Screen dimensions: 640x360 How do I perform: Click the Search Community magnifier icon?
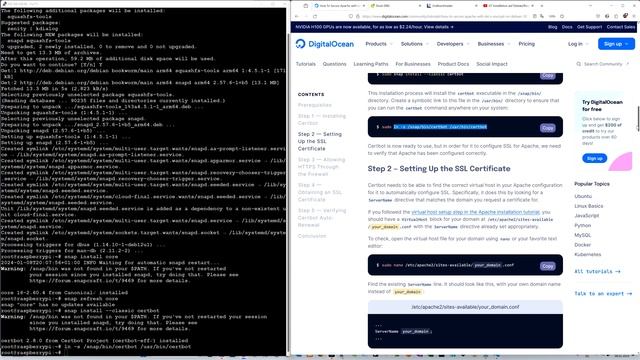point(578,64)
